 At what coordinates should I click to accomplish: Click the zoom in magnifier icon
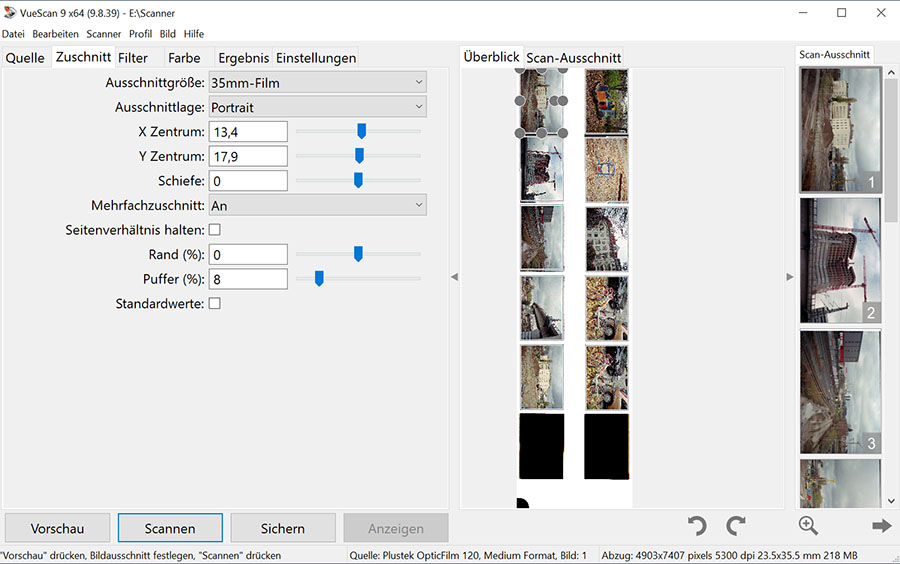(x=809, y=526)
